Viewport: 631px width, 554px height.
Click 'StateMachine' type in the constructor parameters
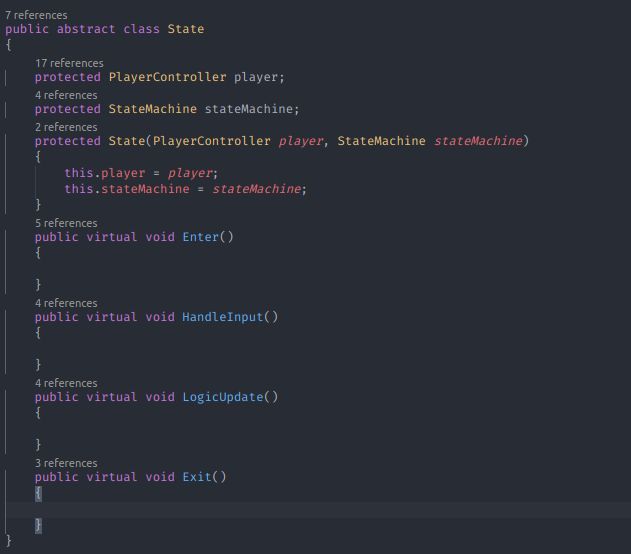tap(381, 141)
